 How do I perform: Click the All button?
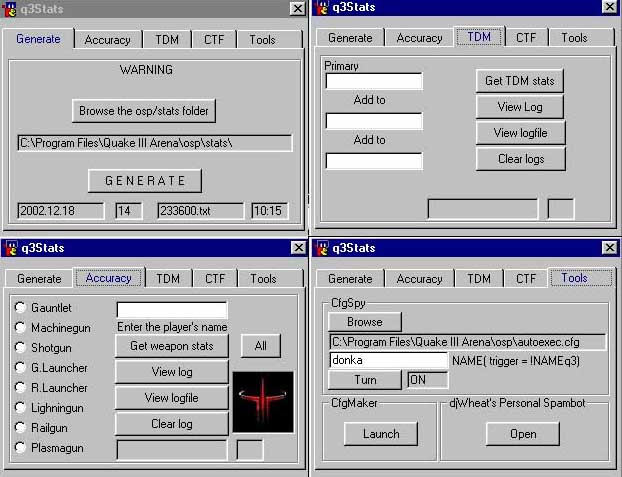tap(261, 346)
